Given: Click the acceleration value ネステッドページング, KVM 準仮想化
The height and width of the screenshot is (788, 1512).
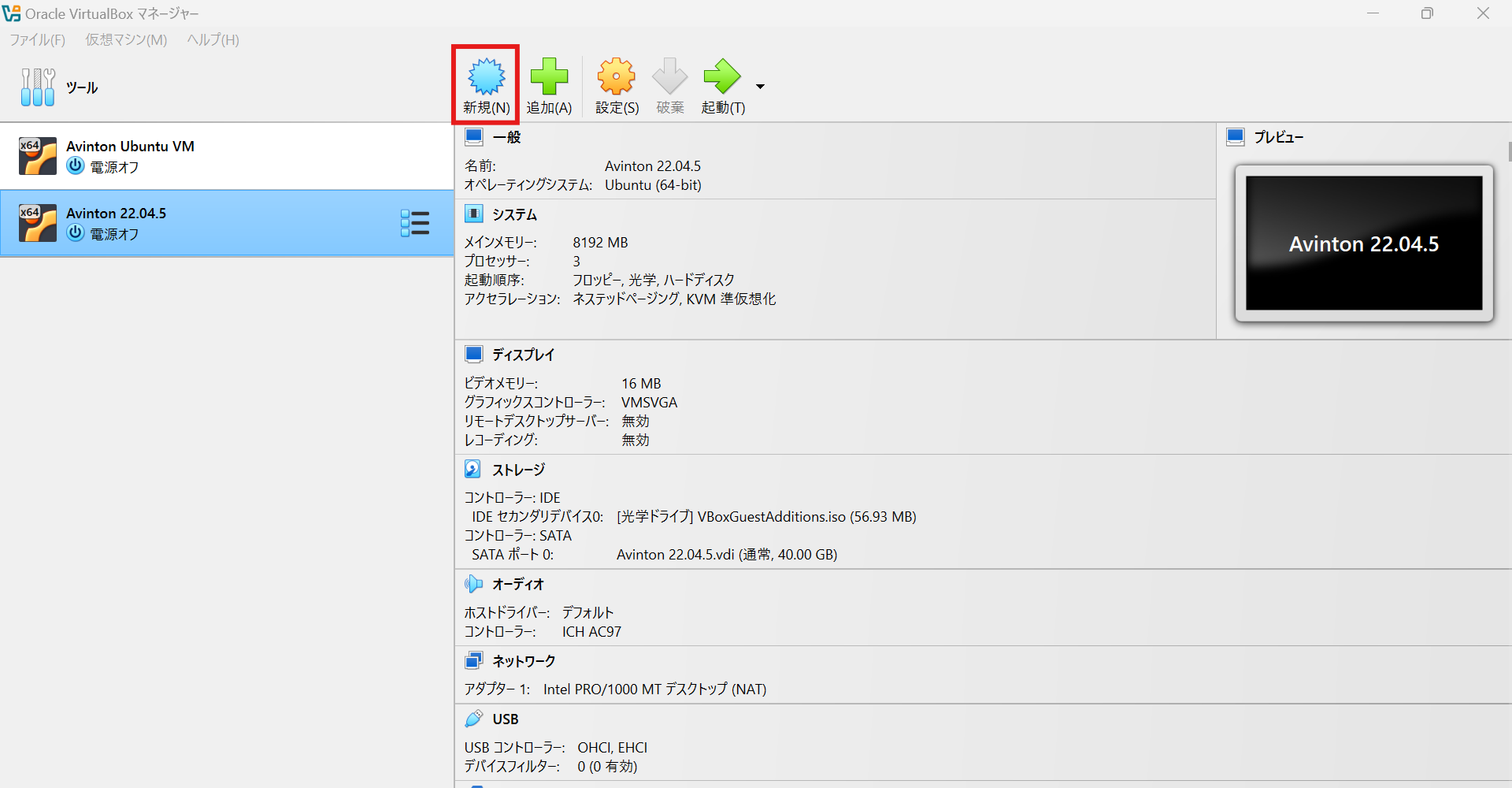Looking at the screenshot, I should pyautogui.click(x=674, y=299).
